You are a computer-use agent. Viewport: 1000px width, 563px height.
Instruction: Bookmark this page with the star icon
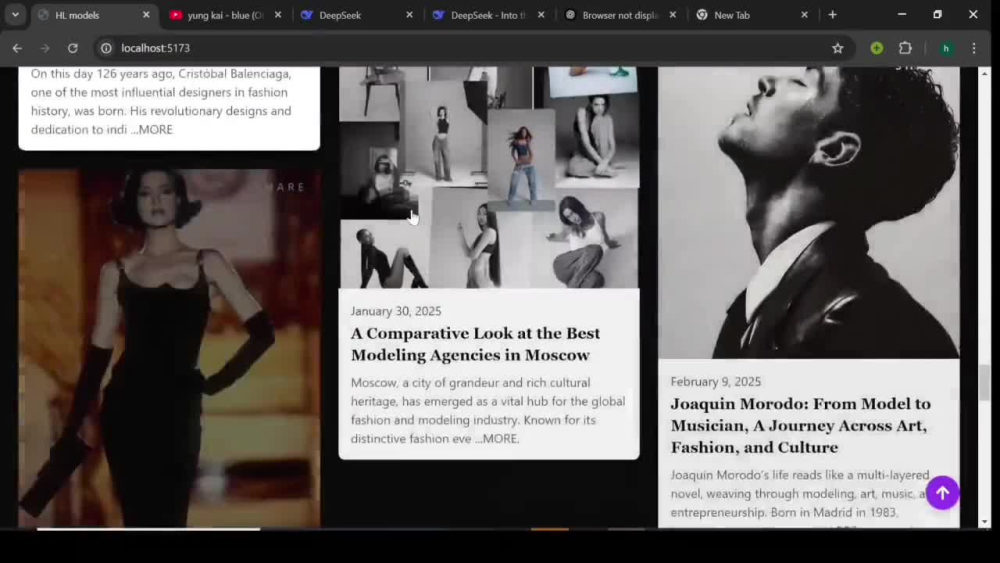pyautogui.click(x=837, y=48)
